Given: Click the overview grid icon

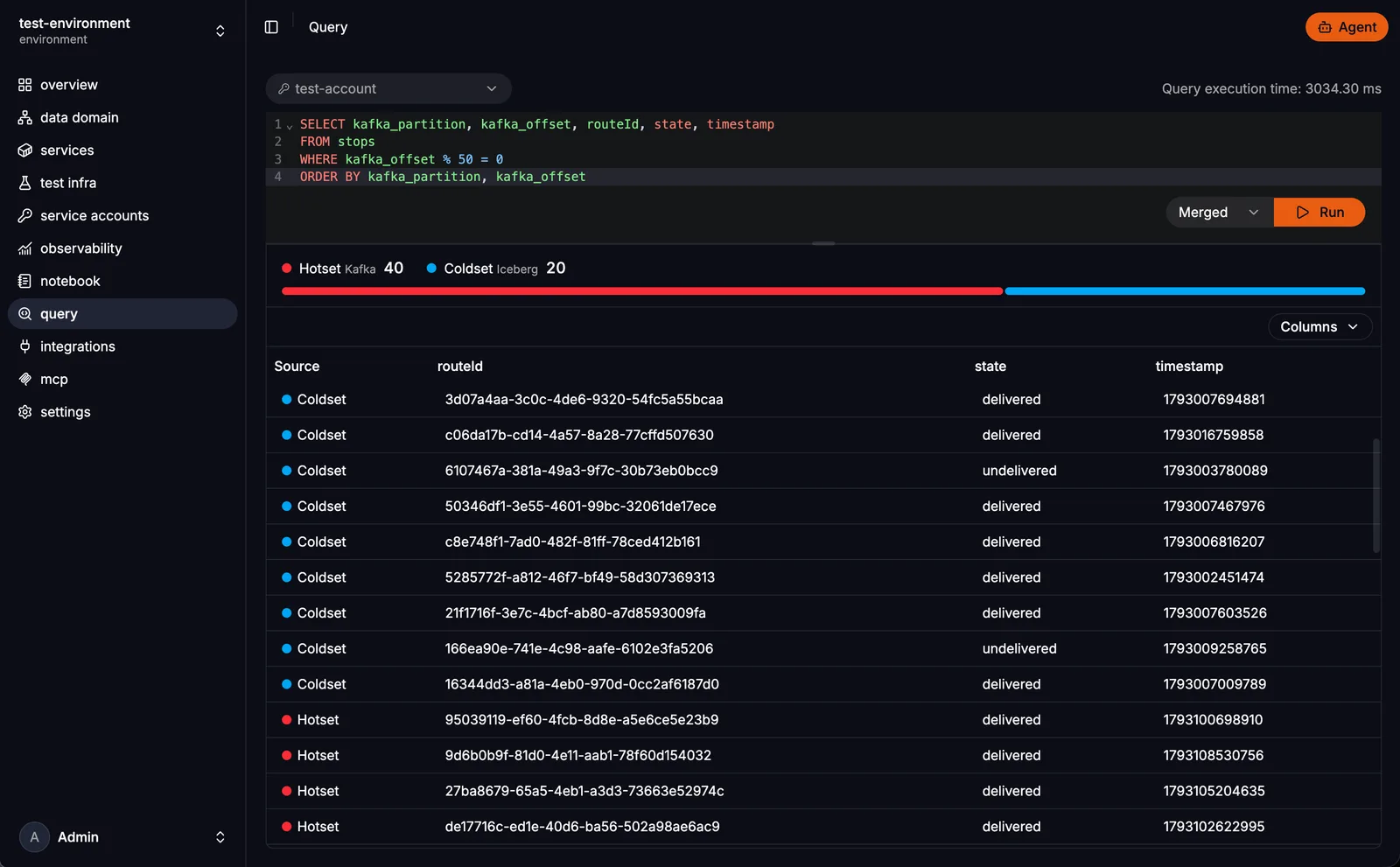Looking at the screenshot, I should coord(24,85).
